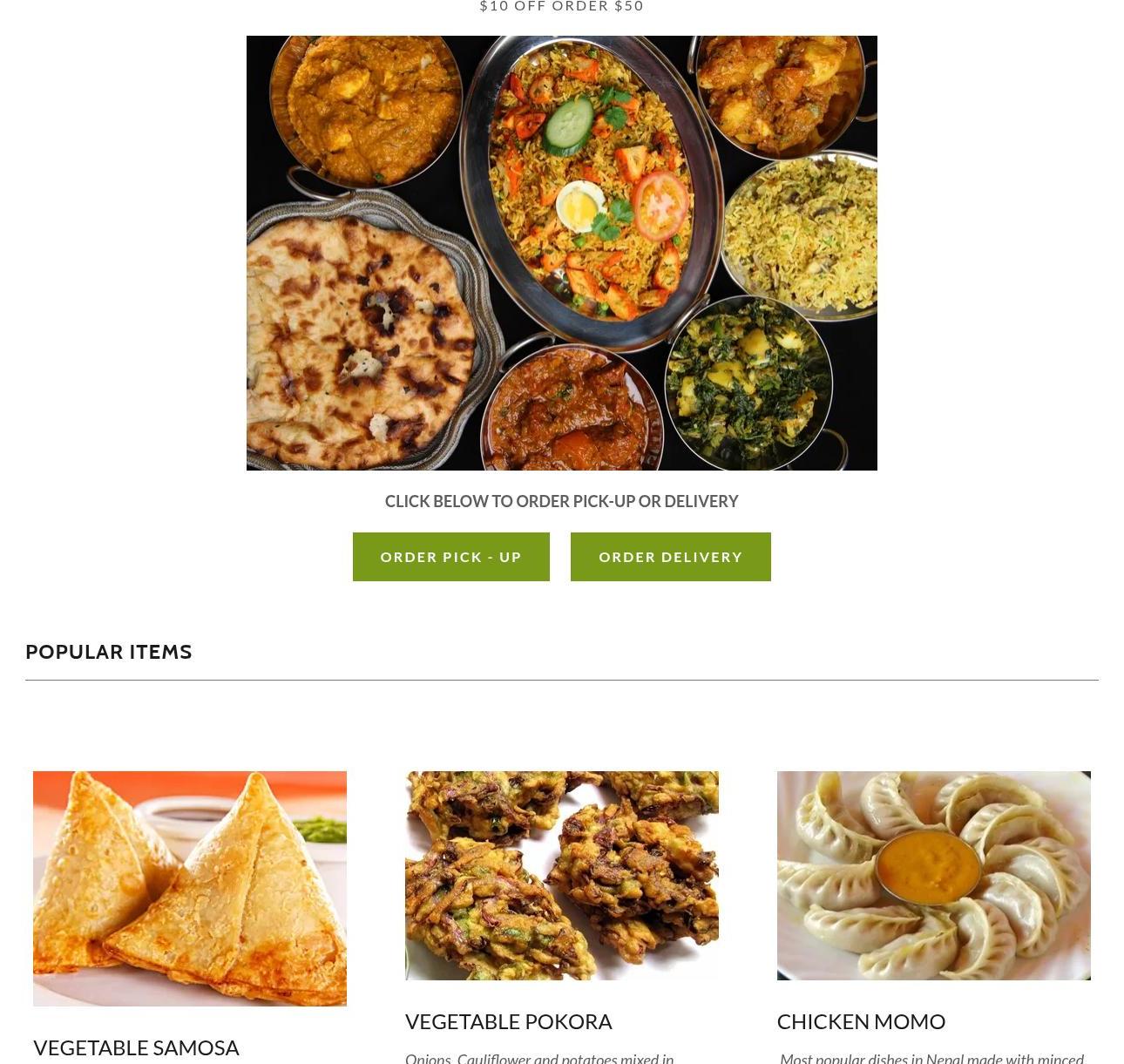
Task: Click the Order Pick-Up button
Action: coord(450,557)
